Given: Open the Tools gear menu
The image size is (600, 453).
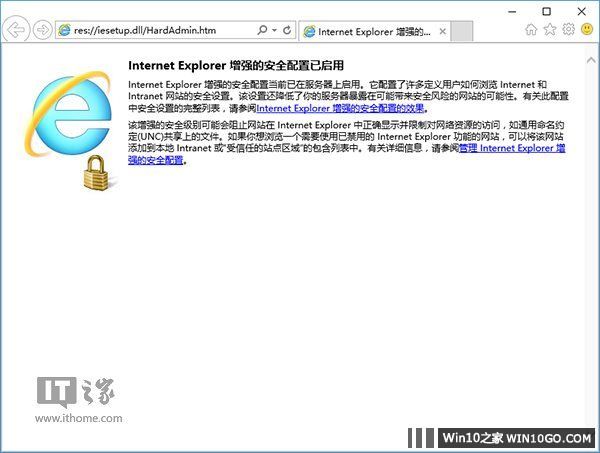Looking at the screenshot, I should pos(569,29).
